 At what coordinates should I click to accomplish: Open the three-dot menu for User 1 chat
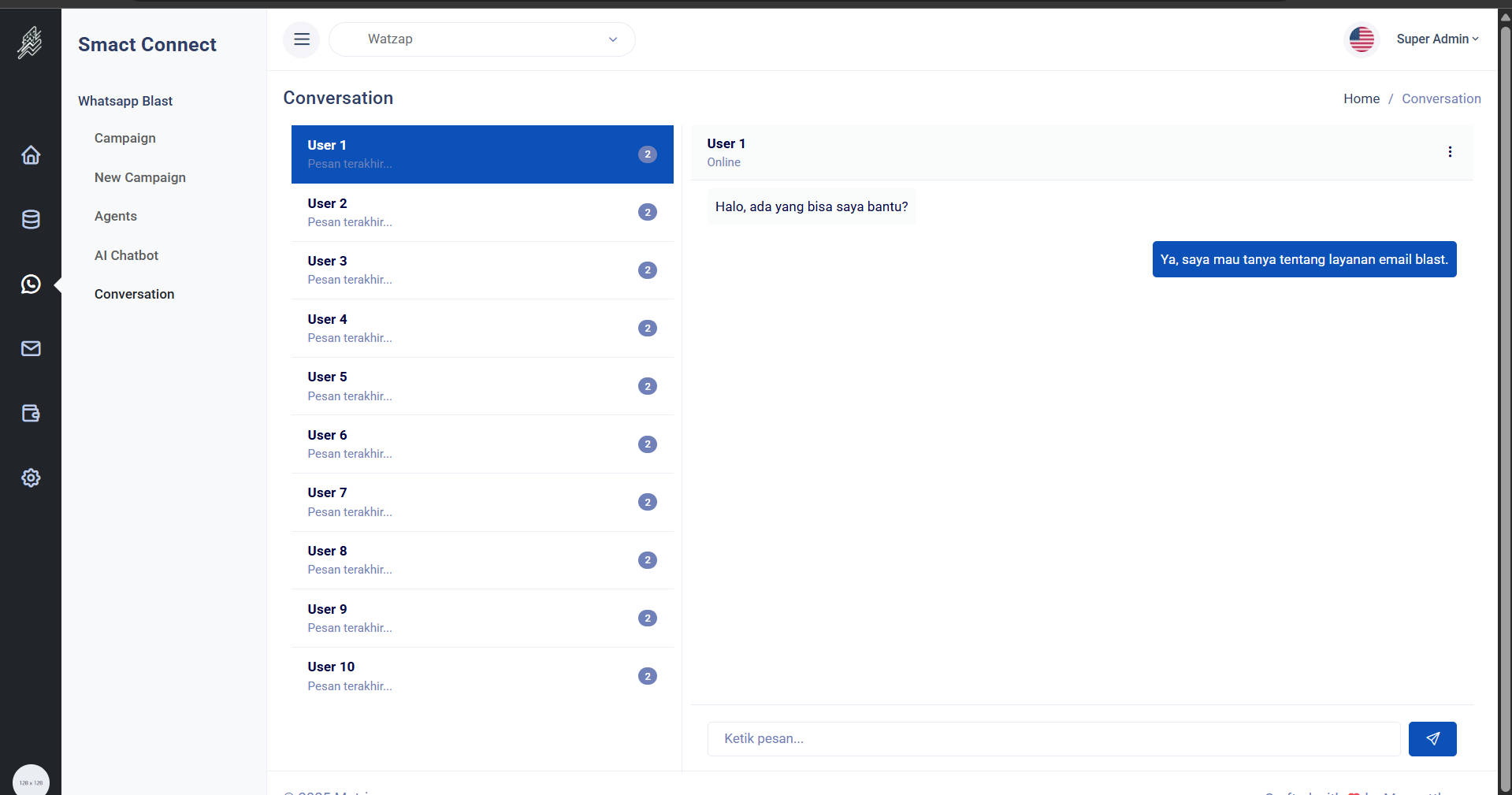(x=1450, y=151)
